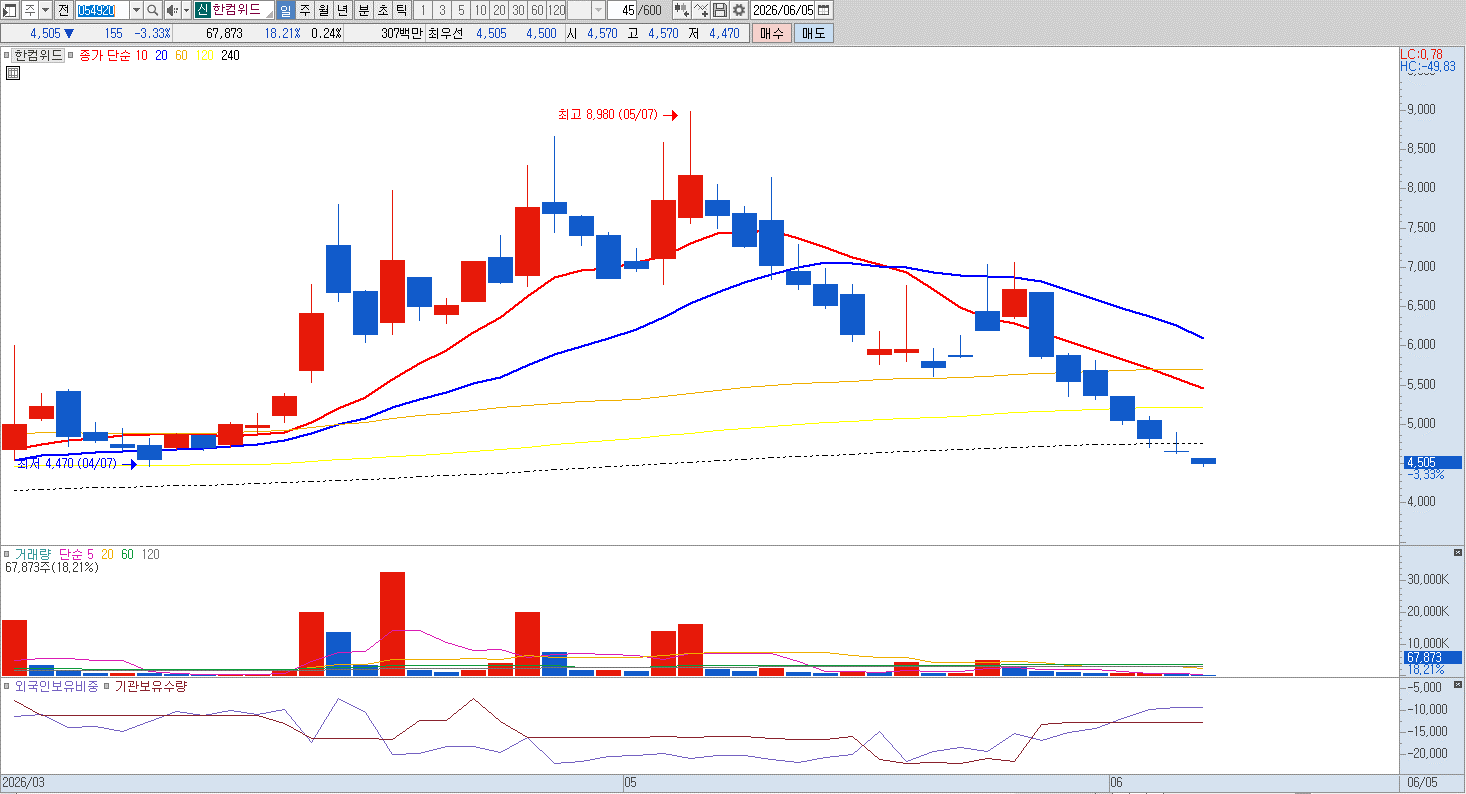1466x794 pixels.
Task: Click the 종가 단순 indicator label
Action: click(x=104, y=56)
